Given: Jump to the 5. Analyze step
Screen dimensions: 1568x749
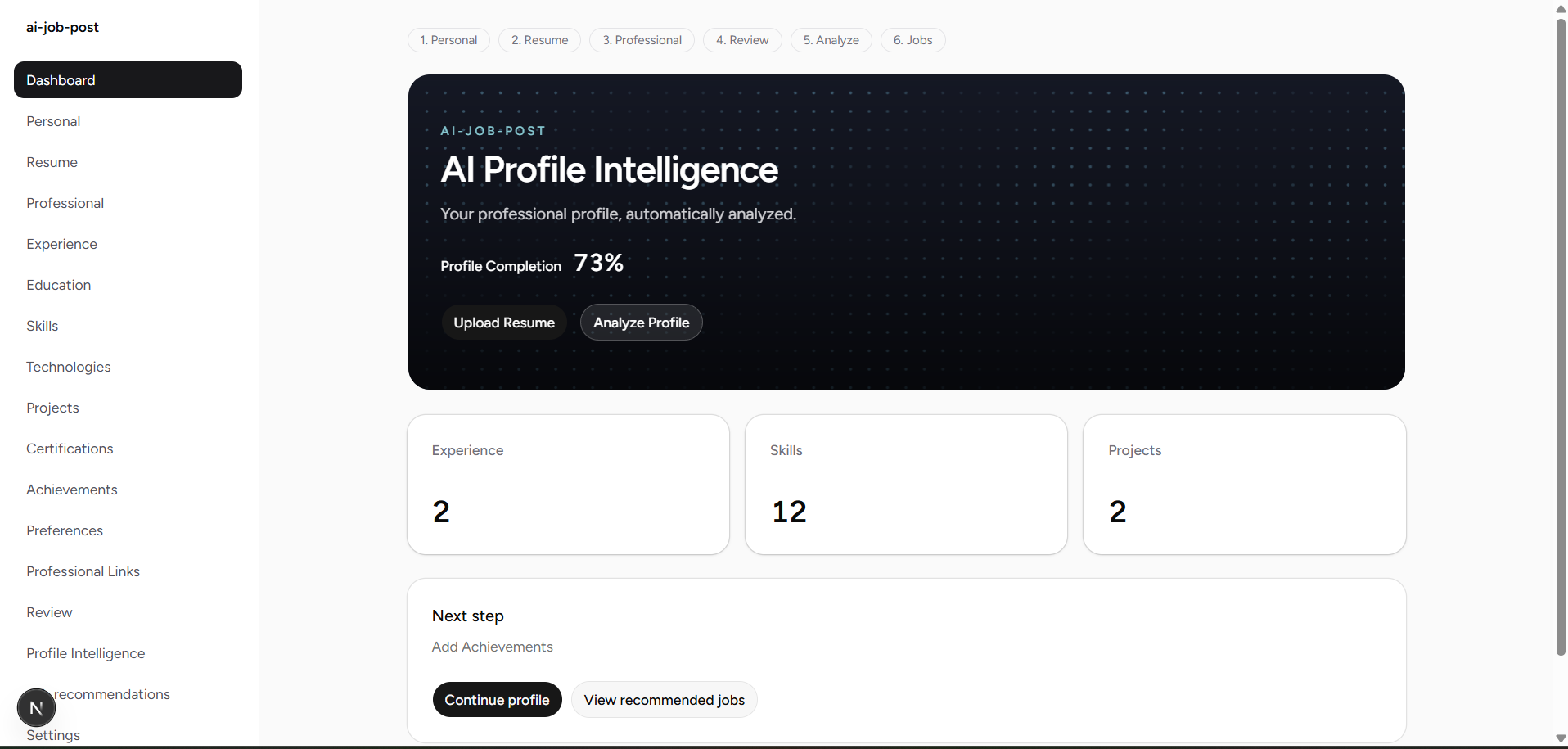Looking at the screenshot, I should (831, 40).
